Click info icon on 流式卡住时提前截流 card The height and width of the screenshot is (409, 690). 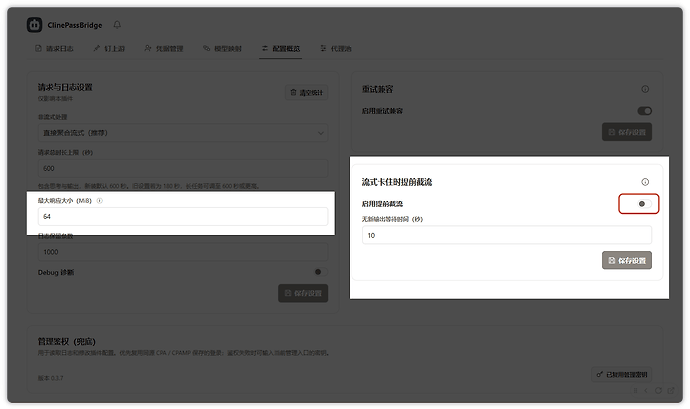(645, 182)
